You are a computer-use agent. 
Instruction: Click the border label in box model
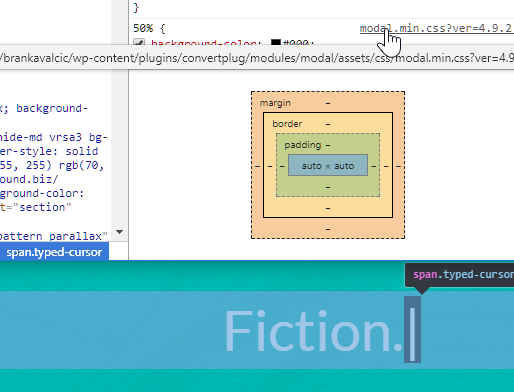(x=287, y=124)
